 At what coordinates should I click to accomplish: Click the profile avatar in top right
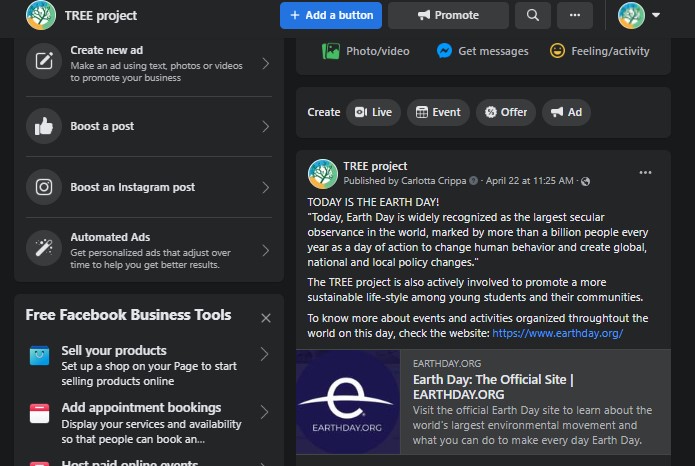[631, 16]
